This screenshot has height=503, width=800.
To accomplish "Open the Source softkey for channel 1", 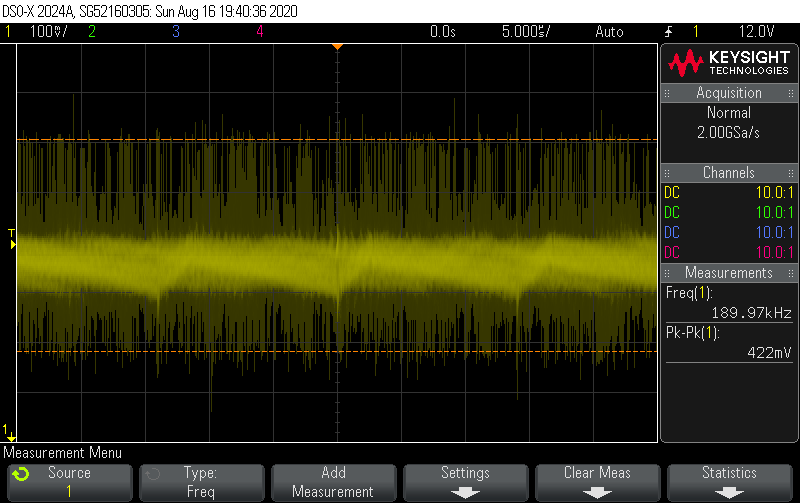I will tap(69, 482).
